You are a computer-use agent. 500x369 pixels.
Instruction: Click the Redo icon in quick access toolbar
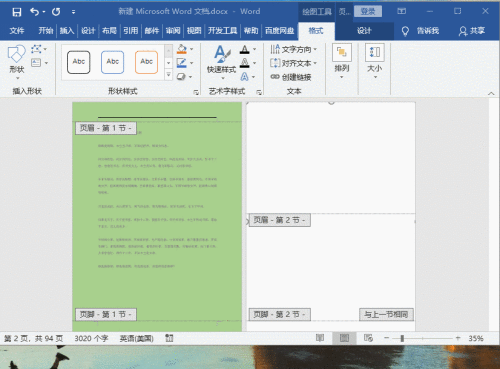click(x=56, y=12)
